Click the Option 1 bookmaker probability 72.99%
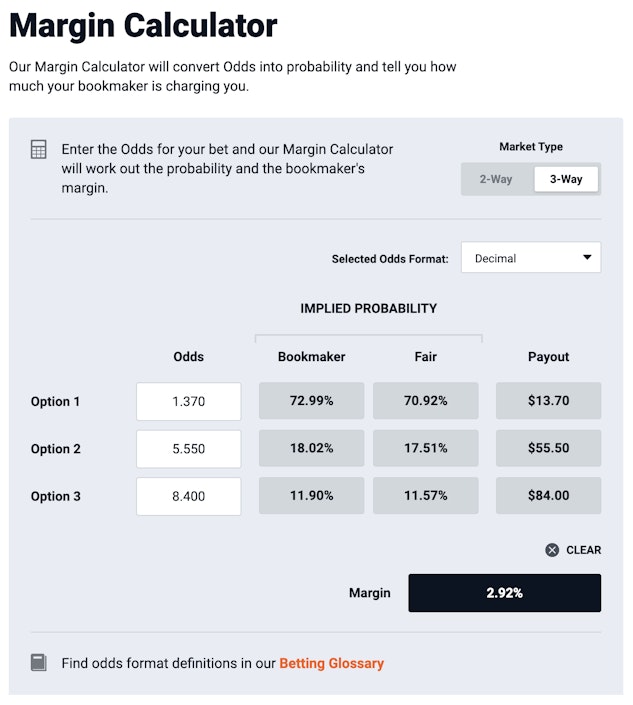The width and height of the screenshot is (633, 705). pos(312,401)
